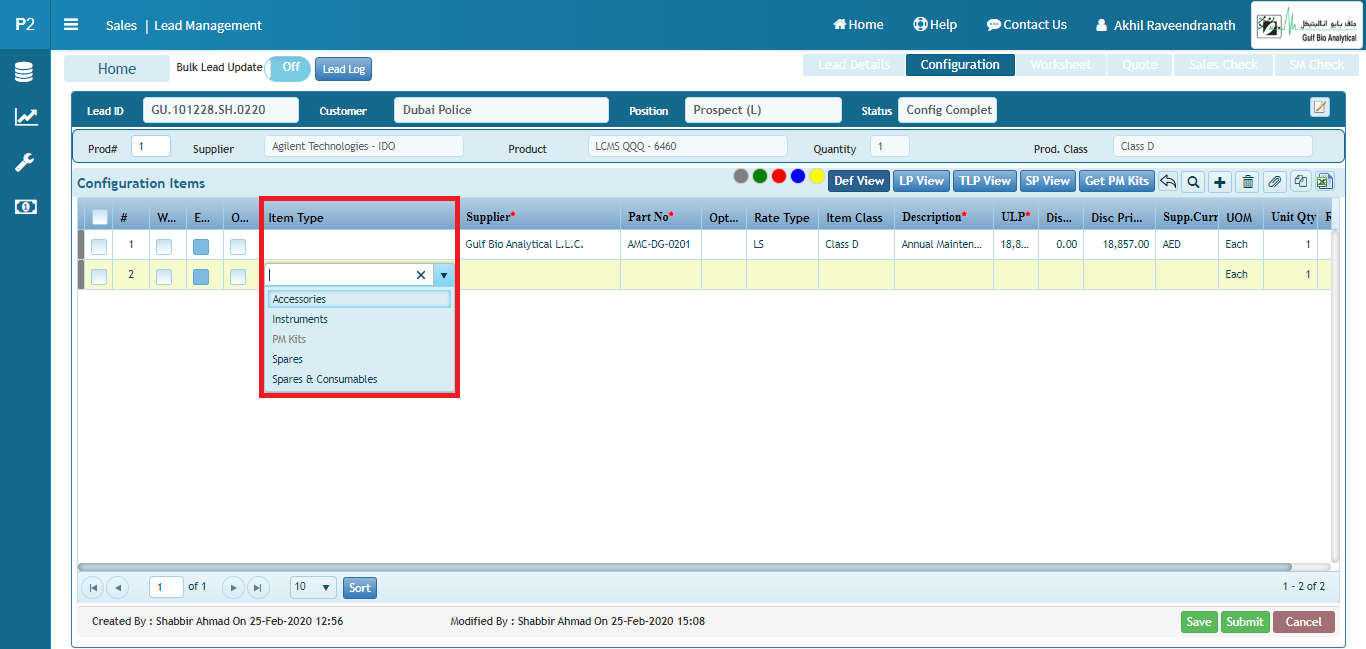
Task: Switch to TLP View
Action: [984, 181]
